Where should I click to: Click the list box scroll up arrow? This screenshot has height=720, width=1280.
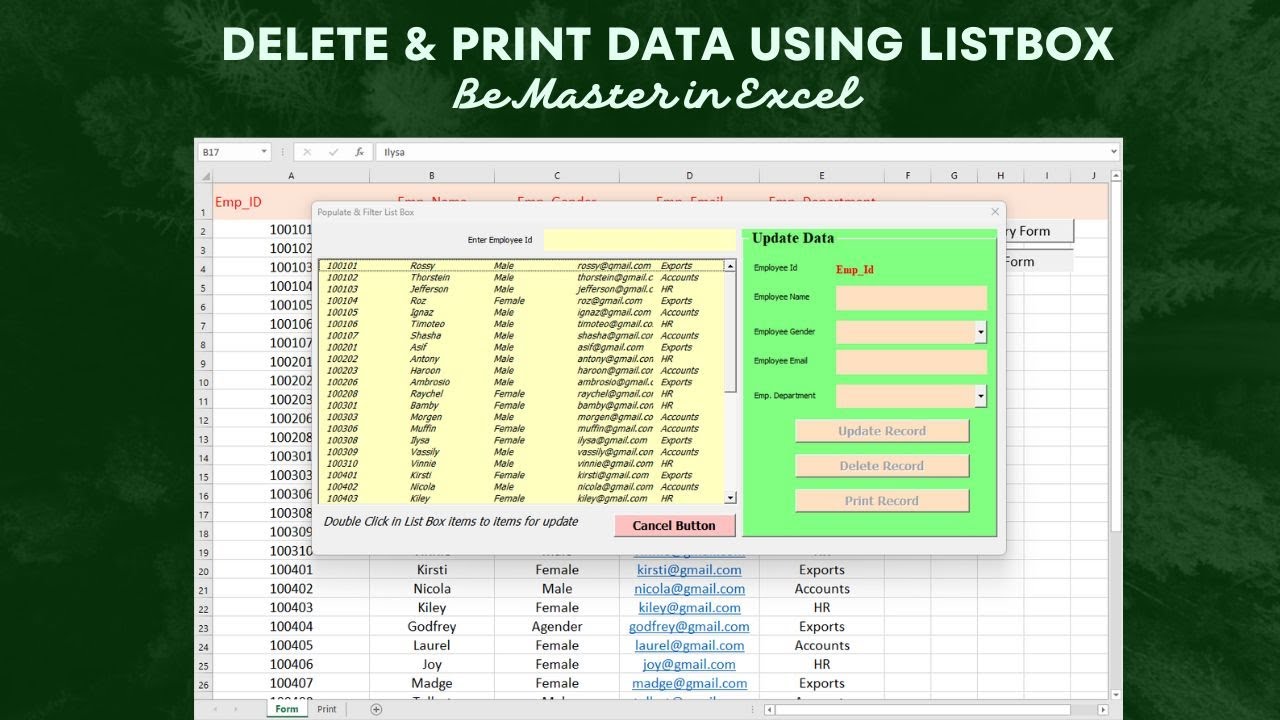pos(730,266)
